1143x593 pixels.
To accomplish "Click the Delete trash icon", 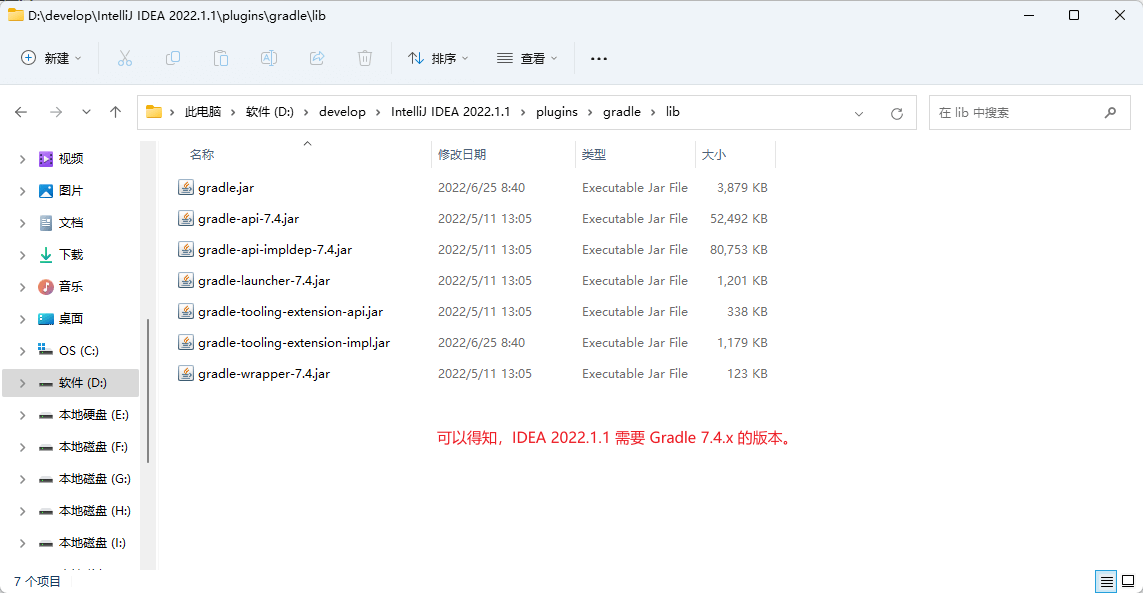I will coord(365,58).
